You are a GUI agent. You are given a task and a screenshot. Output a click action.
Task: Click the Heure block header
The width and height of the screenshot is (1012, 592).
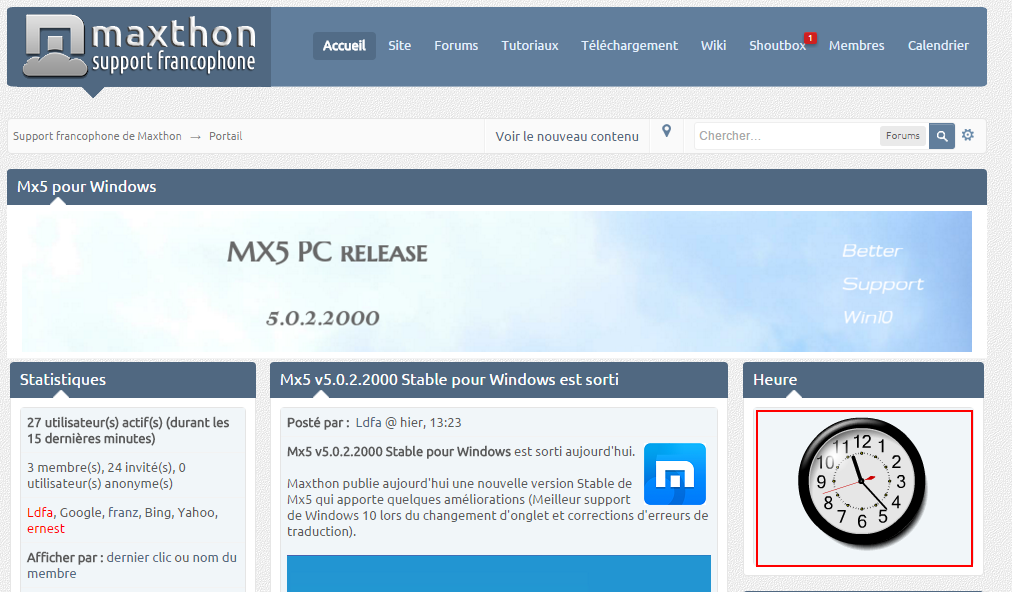864,380
